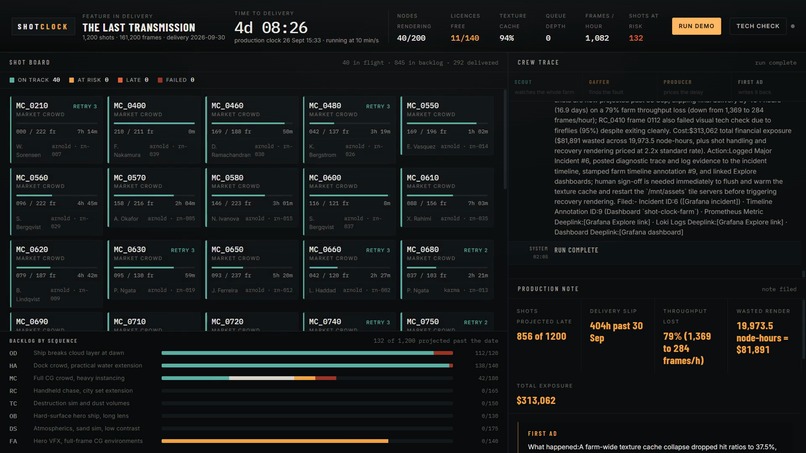Click the Retry 2 badge on MC_0750
The width and height of the screenshot is (806, 453).
[x=475, y=322]
